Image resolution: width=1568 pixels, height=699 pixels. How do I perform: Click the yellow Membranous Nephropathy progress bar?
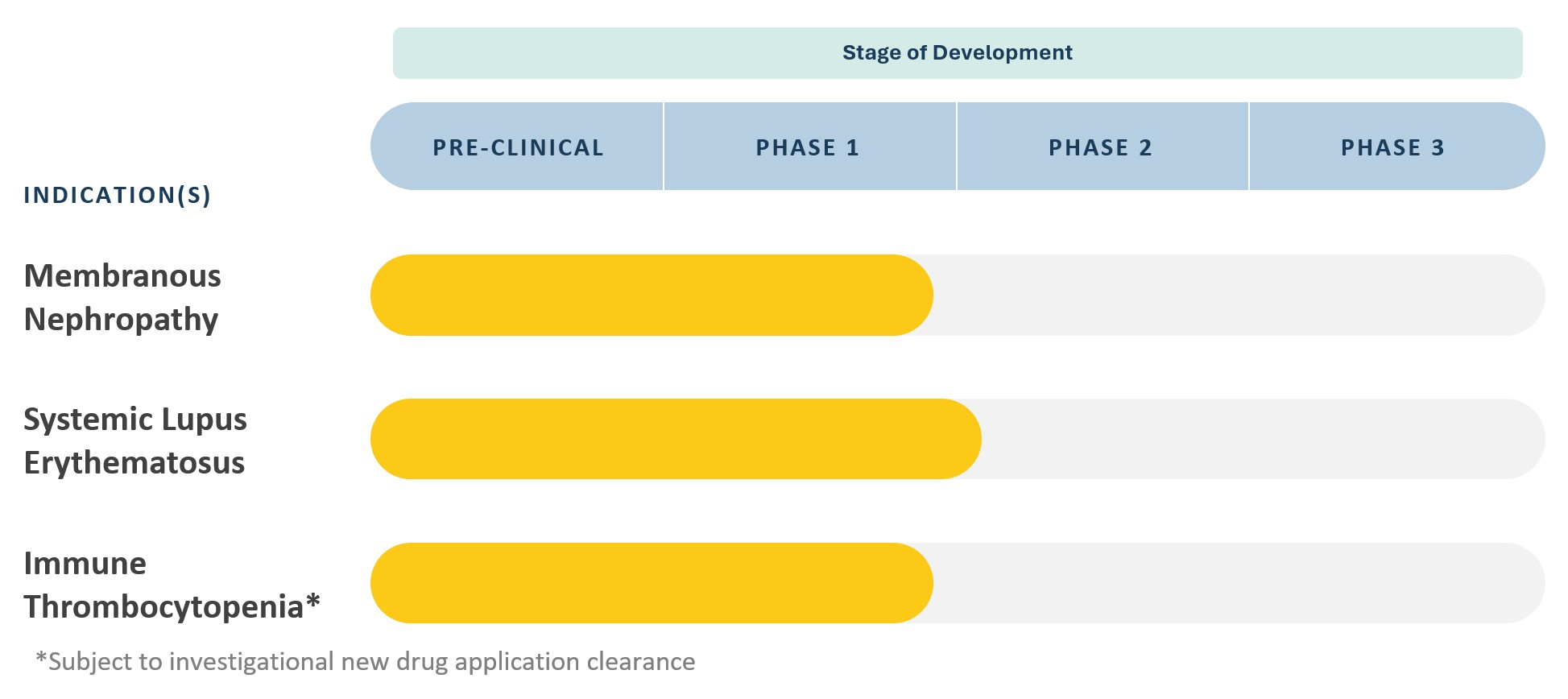click(651, 296)
